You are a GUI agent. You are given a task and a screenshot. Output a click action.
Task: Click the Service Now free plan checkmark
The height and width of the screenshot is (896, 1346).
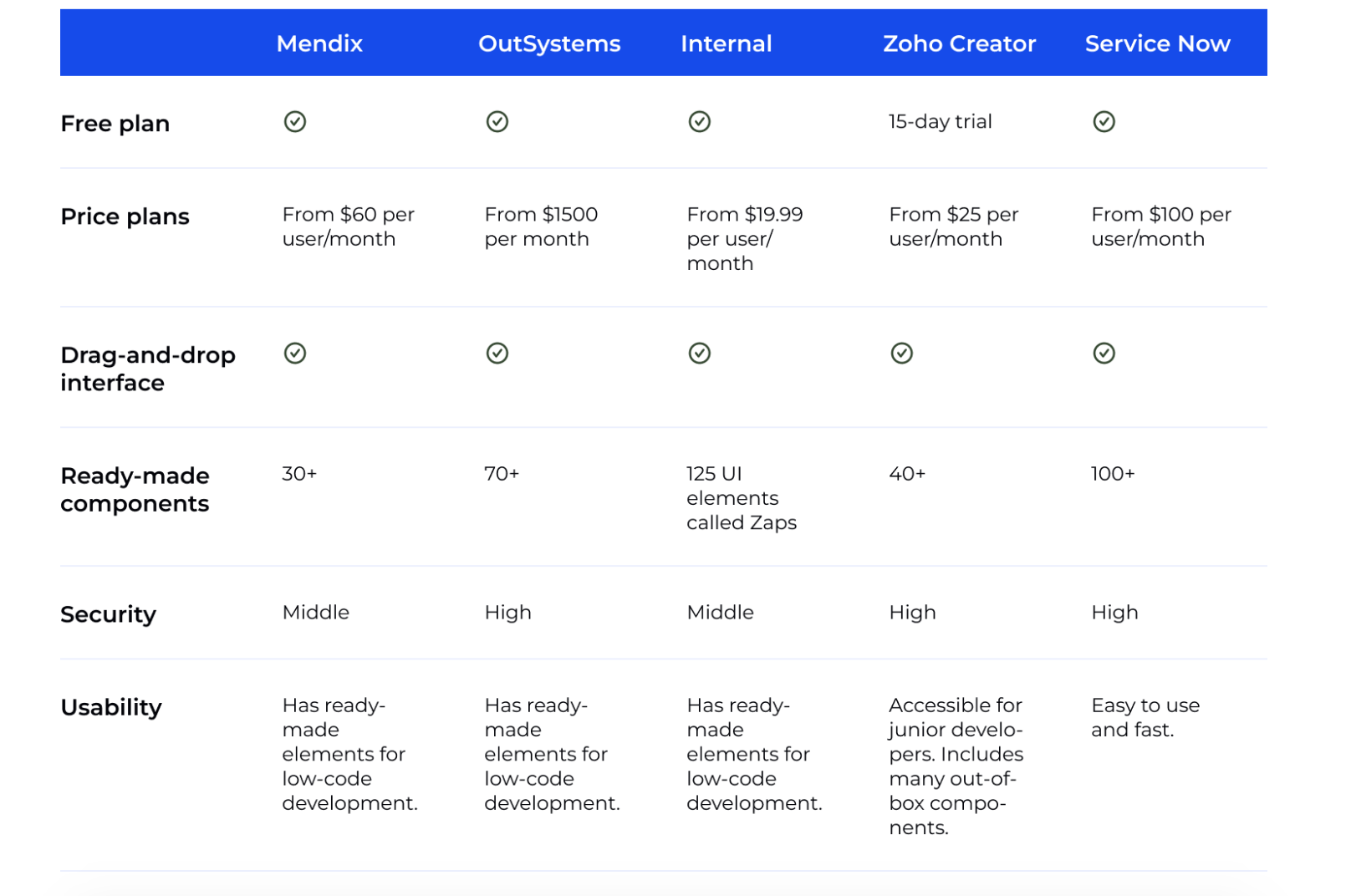click(x=1104, y=122)
